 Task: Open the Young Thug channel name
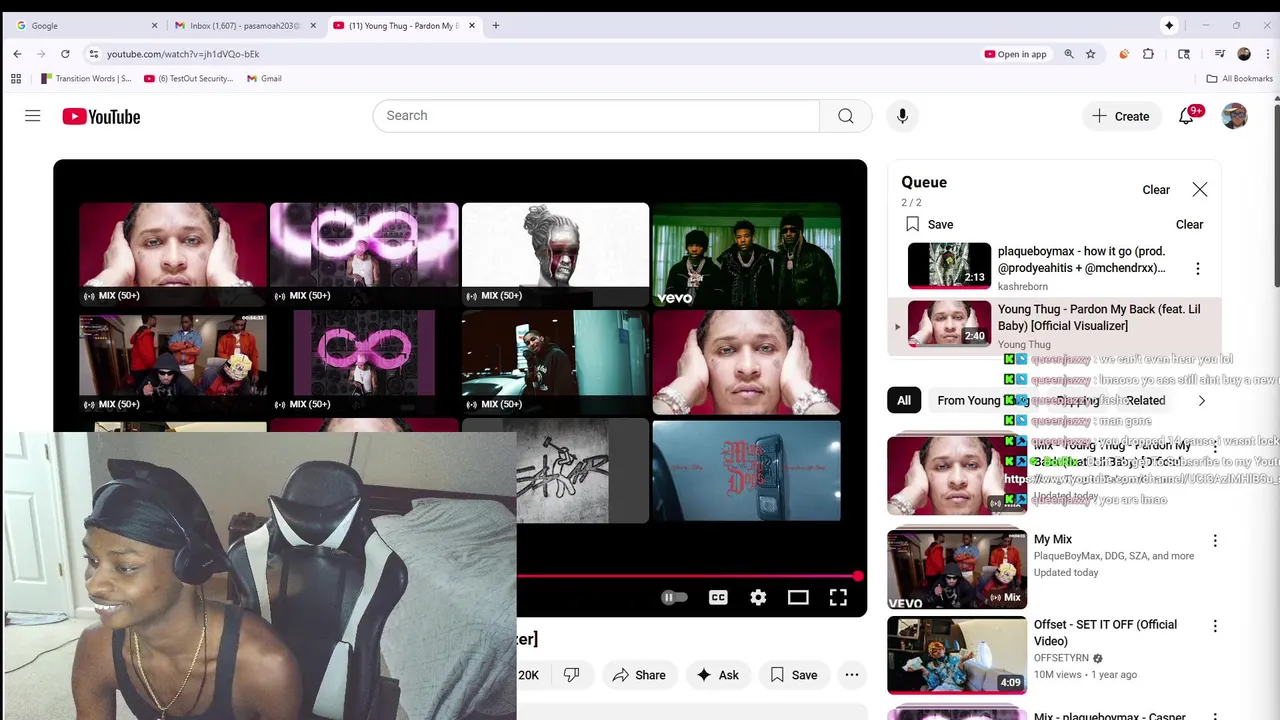(x=1024, y=344)
